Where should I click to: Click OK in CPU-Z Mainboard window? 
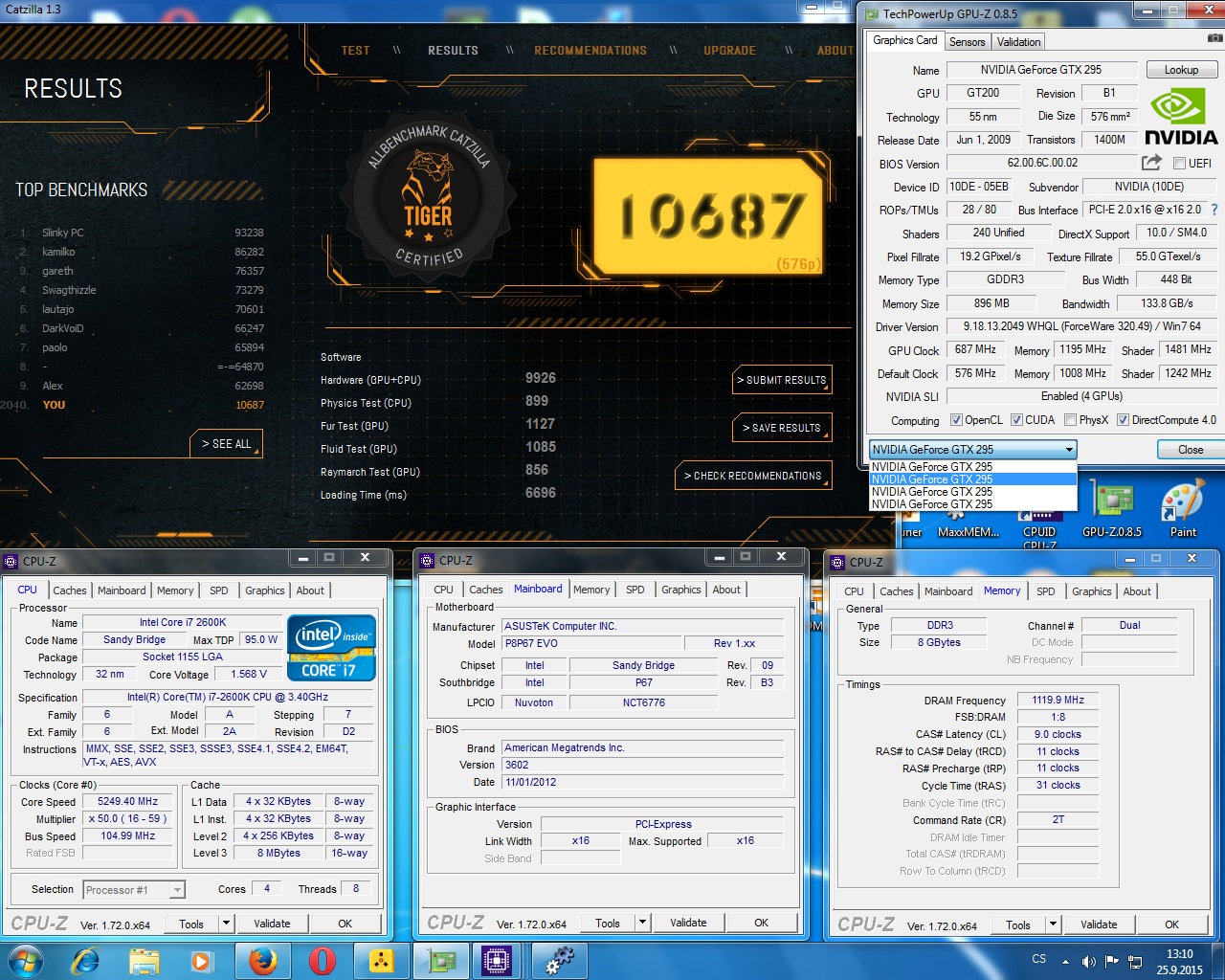point(762,923)
